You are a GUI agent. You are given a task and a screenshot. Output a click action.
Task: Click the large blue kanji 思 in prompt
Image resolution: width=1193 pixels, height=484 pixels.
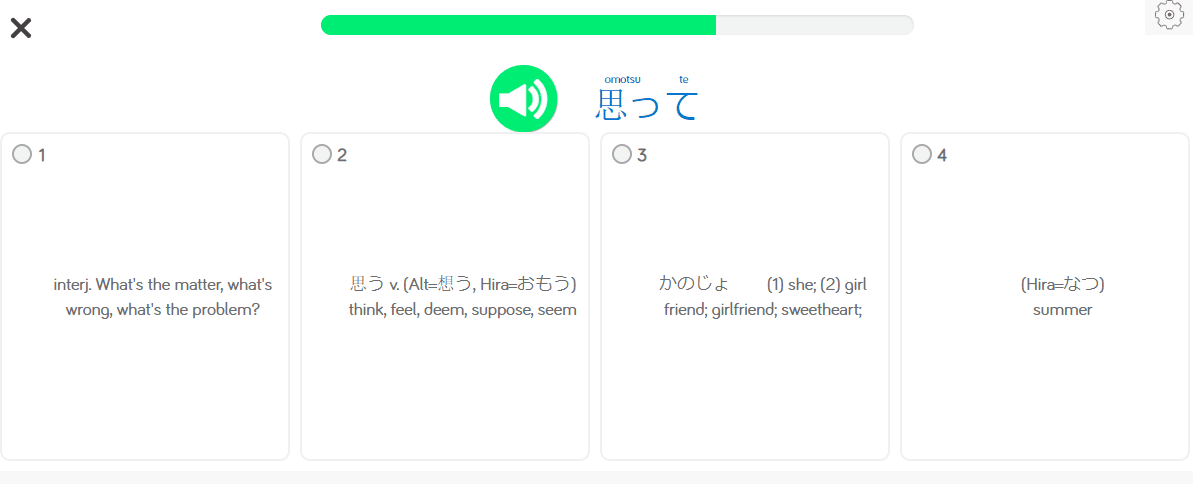point(611,105)
